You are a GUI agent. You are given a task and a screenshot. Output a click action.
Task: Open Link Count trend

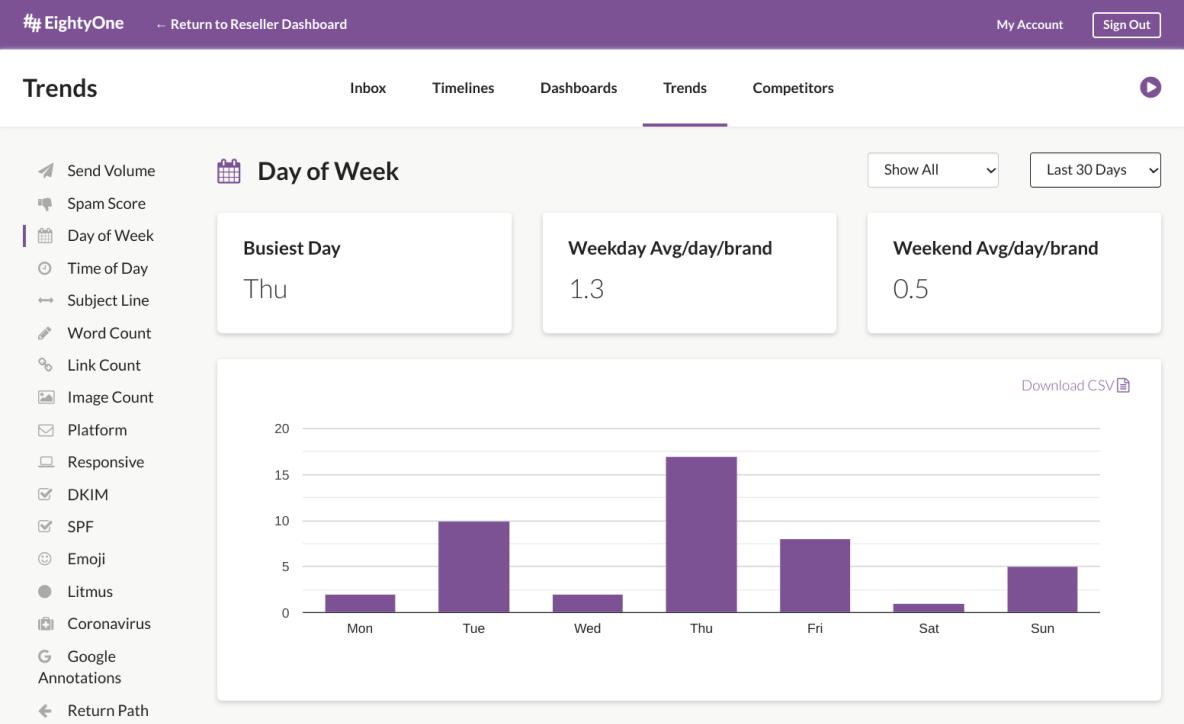tap(103, 365)
